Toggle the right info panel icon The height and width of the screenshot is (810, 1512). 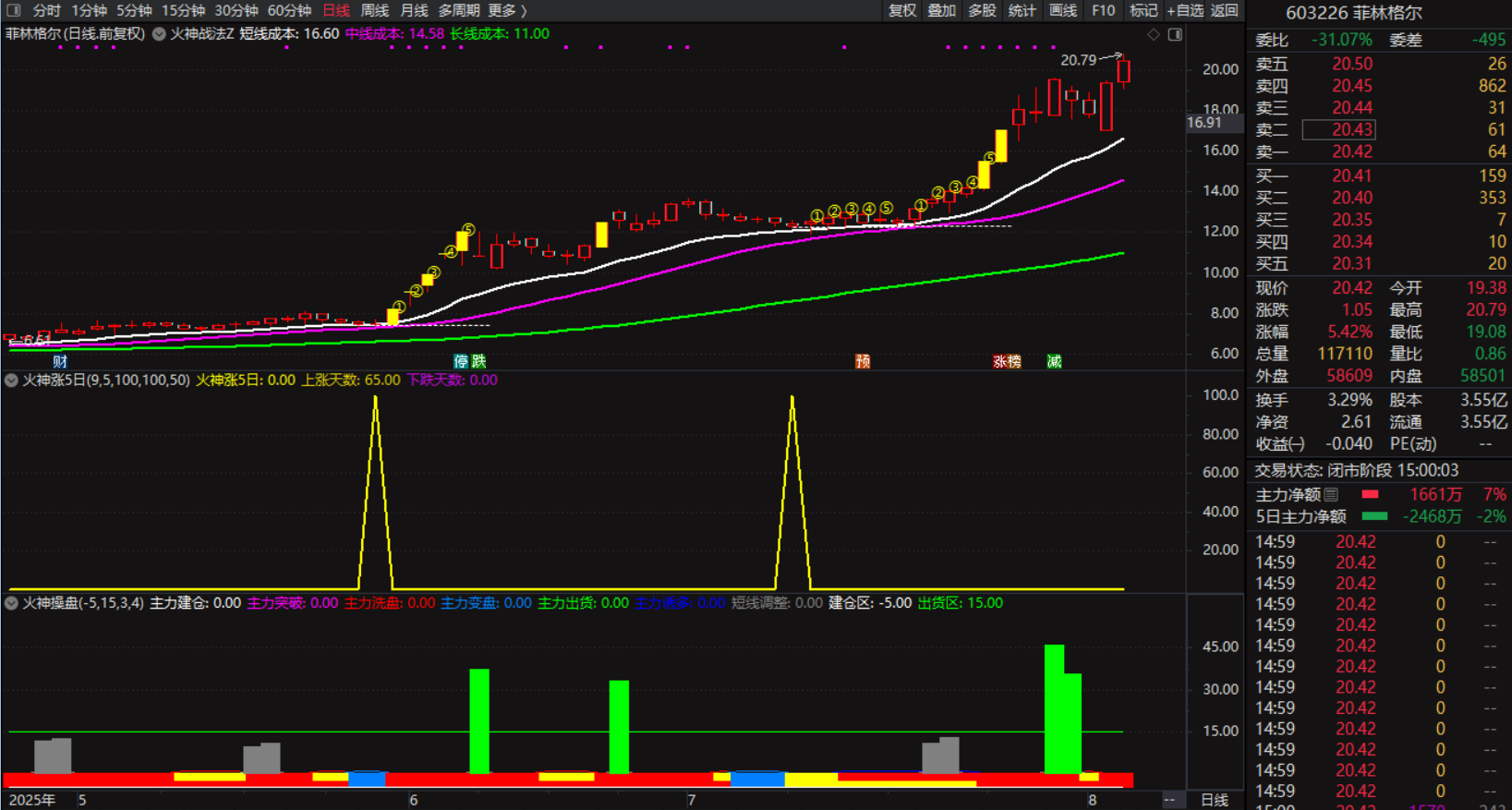coord(1175,34)
